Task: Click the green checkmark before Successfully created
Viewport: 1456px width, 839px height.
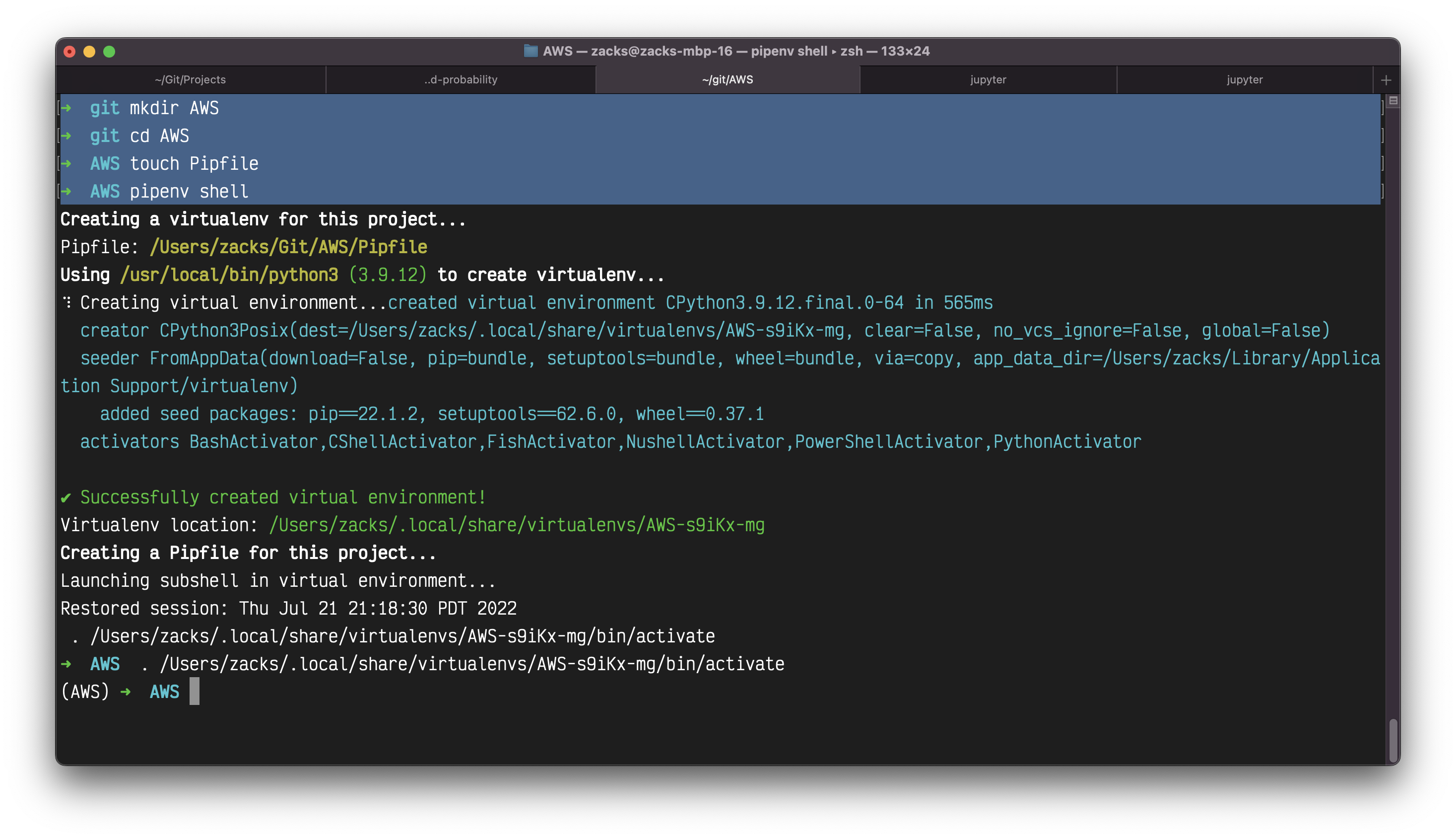Action: tap(66, 497)
